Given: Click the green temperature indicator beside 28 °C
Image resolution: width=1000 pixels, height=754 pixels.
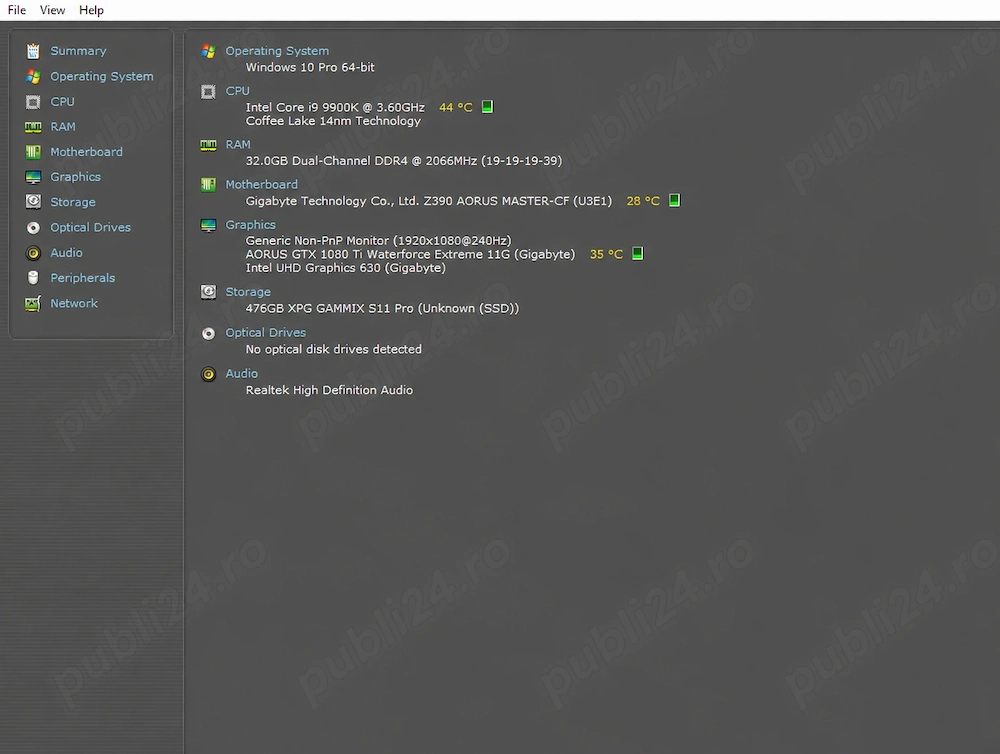Looking at the screenshot, I should click(674, 200).
